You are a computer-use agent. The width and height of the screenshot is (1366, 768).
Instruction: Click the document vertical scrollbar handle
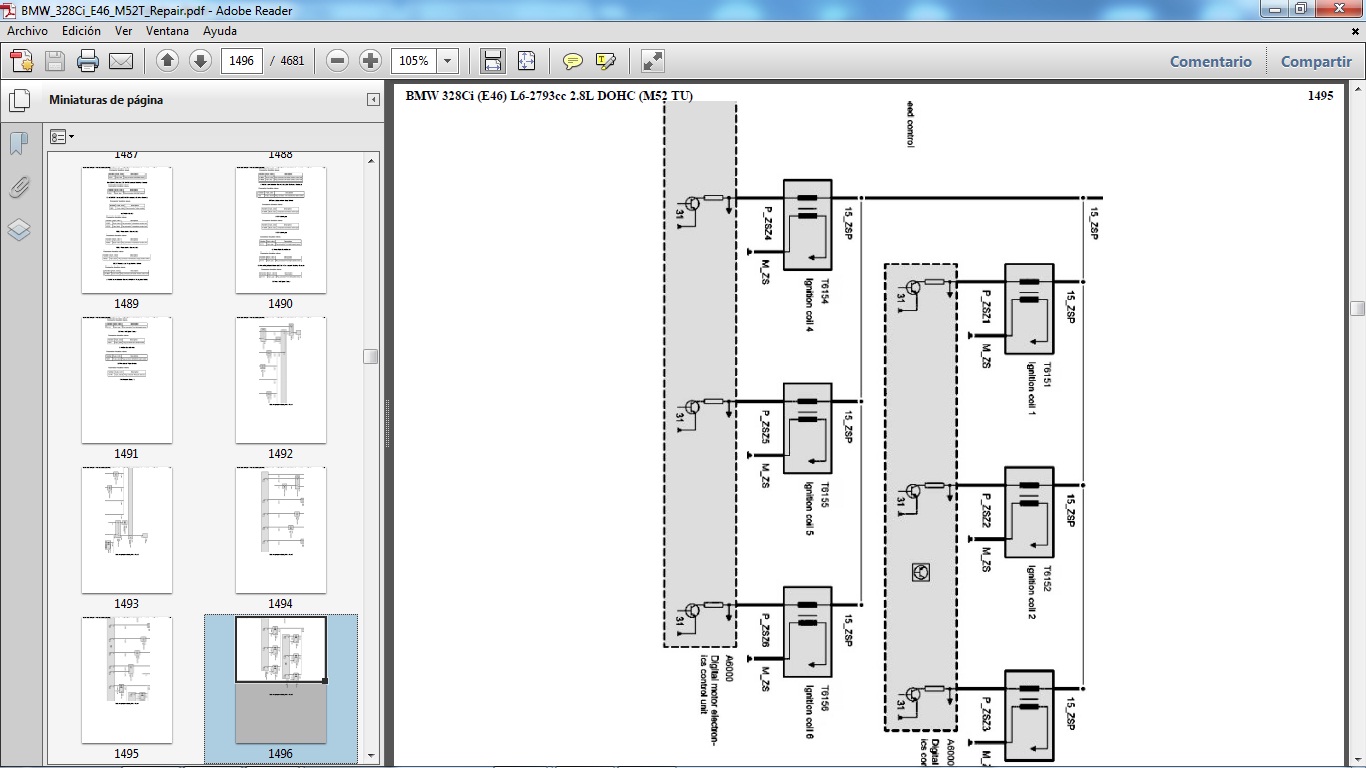[1357, 308]
